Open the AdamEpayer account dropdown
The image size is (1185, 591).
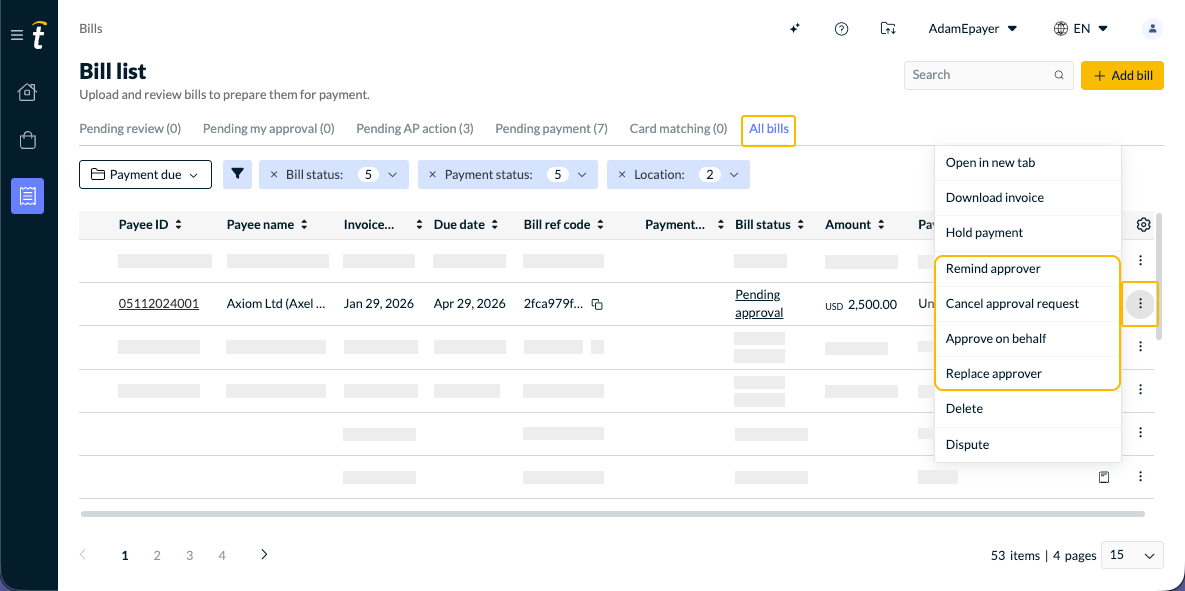point(973,29)
